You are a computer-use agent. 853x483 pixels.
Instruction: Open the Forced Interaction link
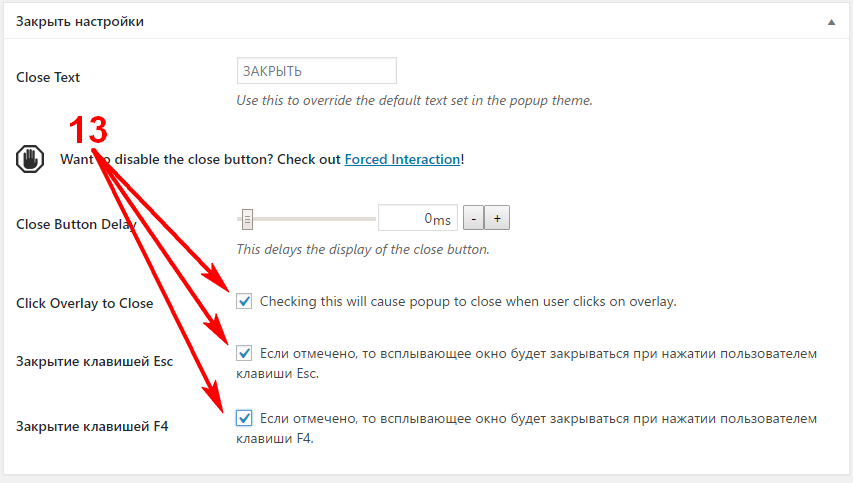click(403, 159)
